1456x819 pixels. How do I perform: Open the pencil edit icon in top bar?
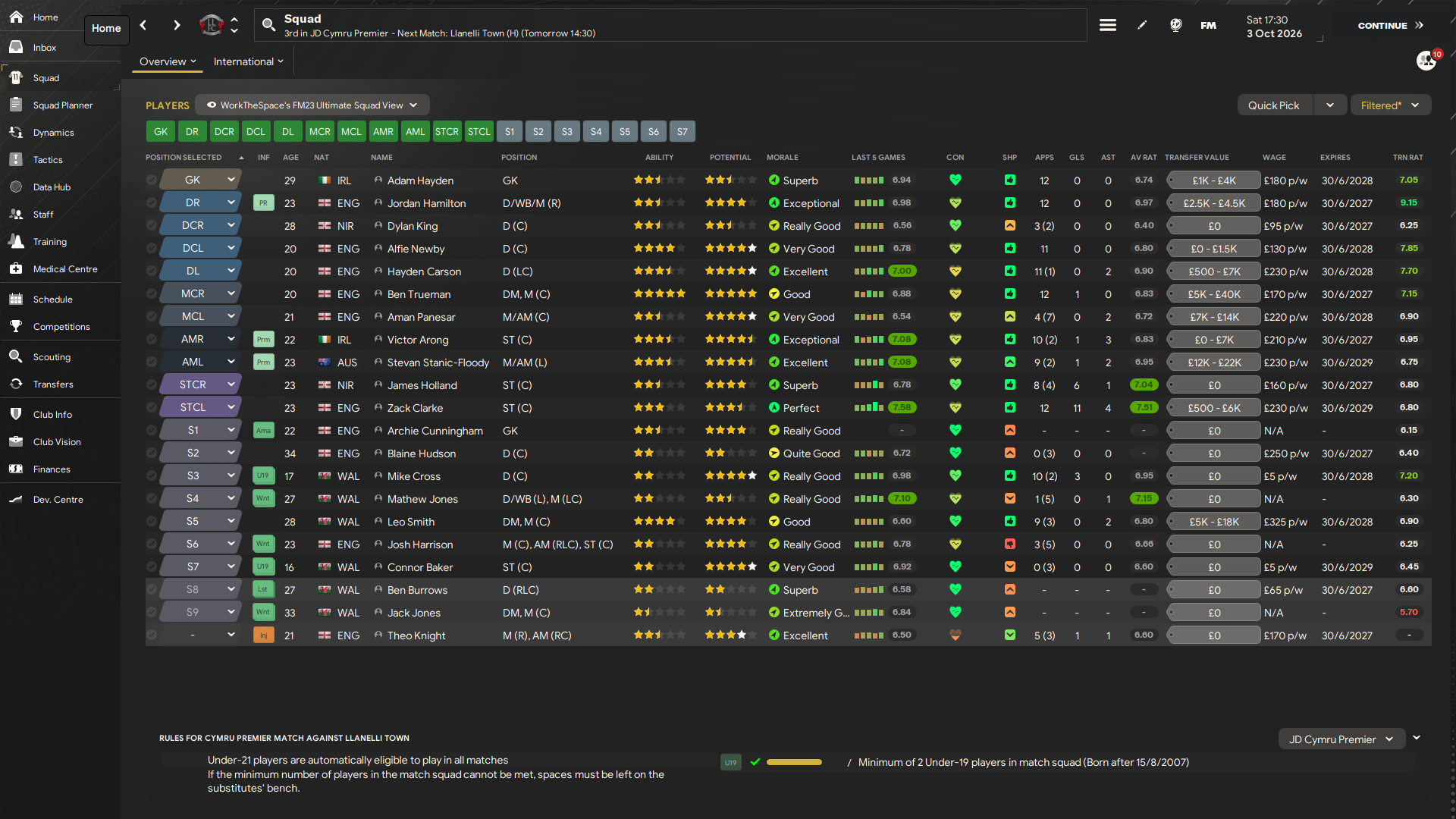(x=1142, y=25)
